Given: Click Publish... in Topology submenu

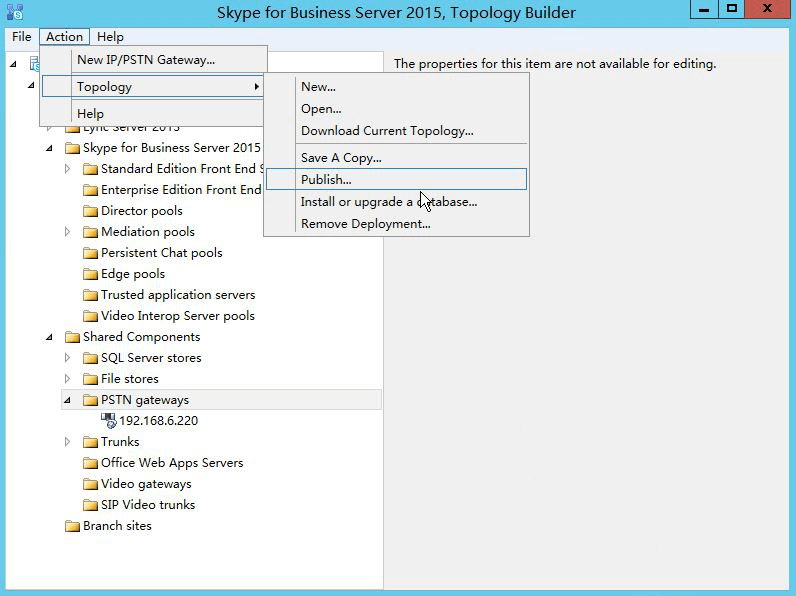Looking at the screenshot, I should tap(396, 180).
